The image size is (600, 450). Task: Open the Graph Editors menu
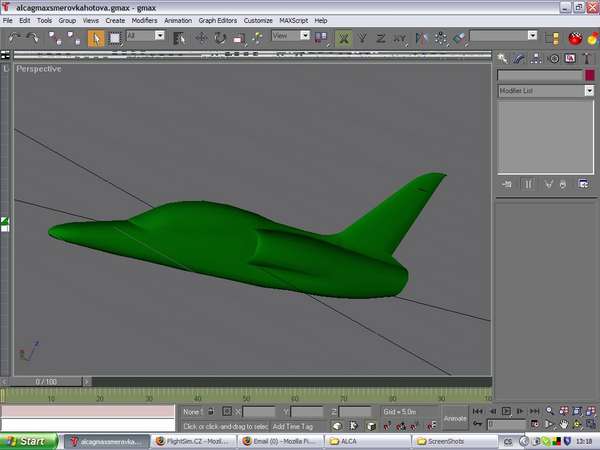(x=218, y=20)
